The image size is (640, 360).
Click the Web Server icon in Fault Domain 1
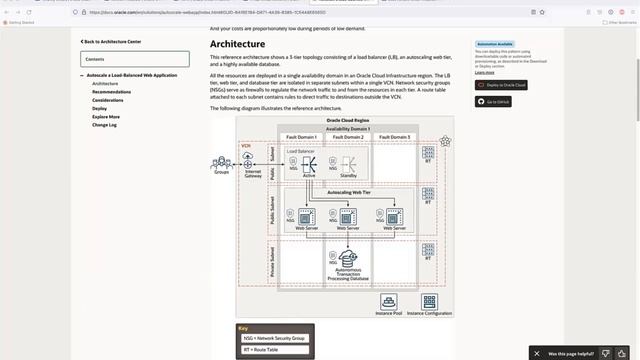point(307,217)
